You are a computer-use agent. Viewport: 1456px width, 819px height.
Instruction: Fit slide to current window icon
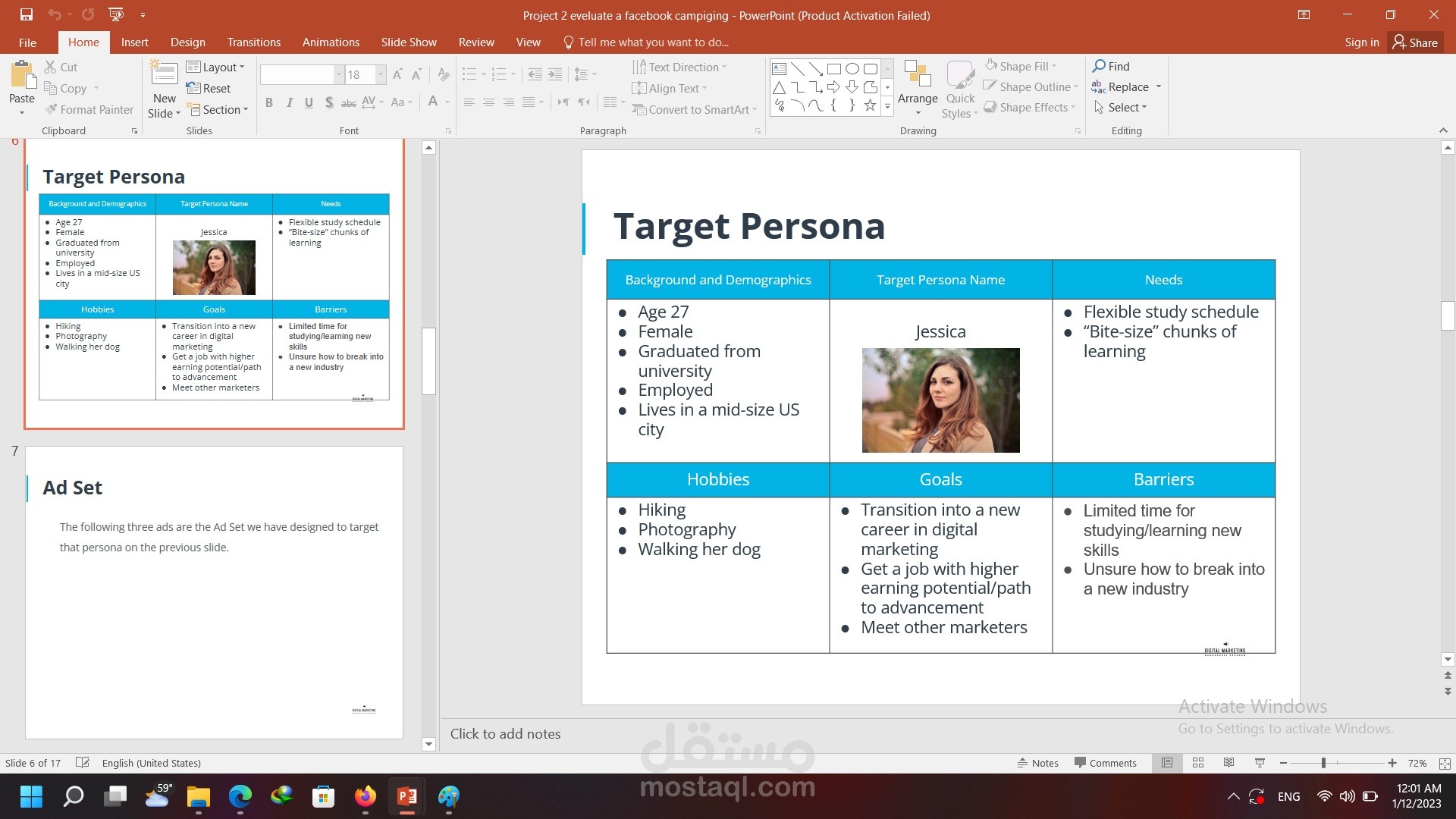click(1445, 763)
